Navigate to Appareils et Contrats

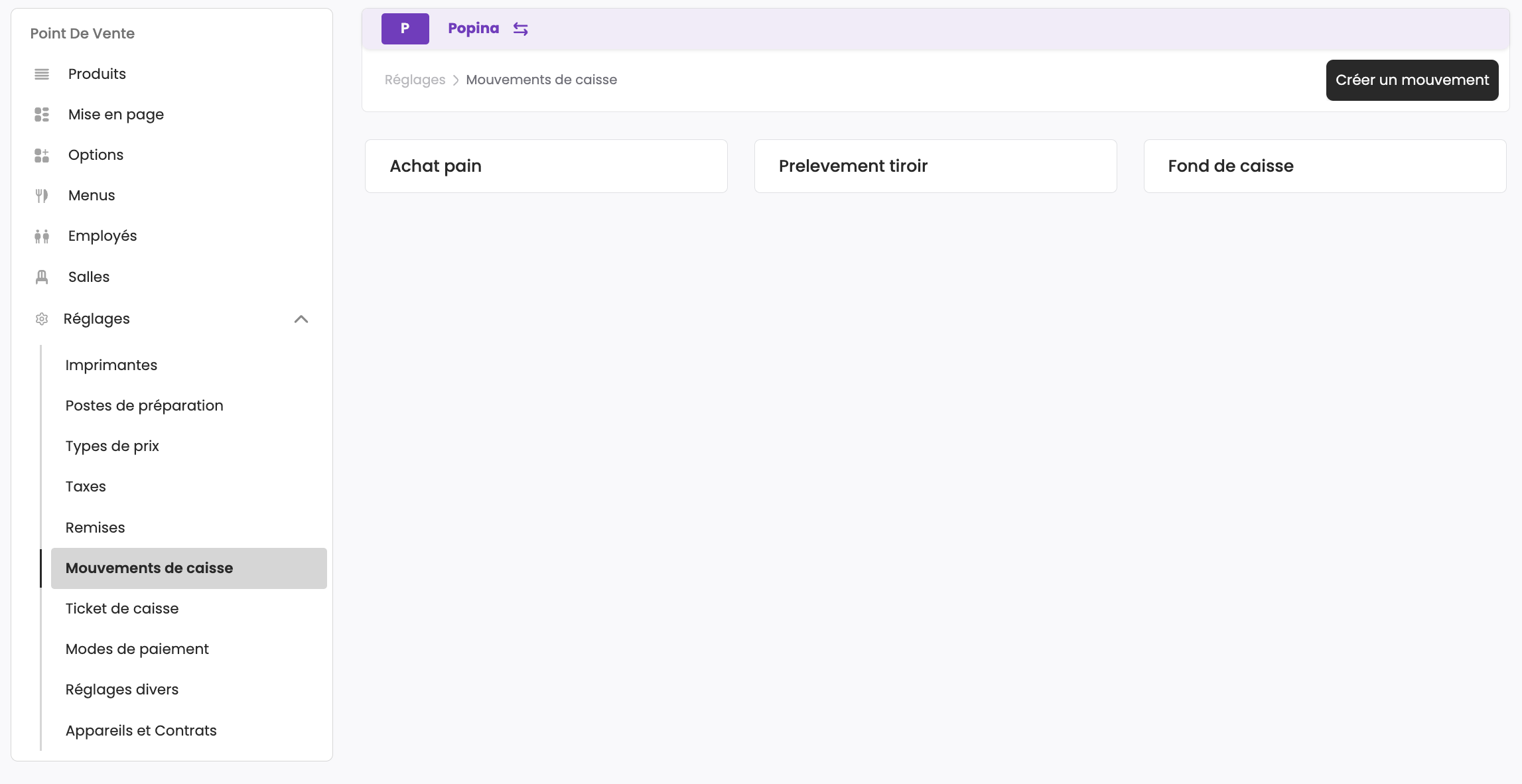click(x=141, y=731)
